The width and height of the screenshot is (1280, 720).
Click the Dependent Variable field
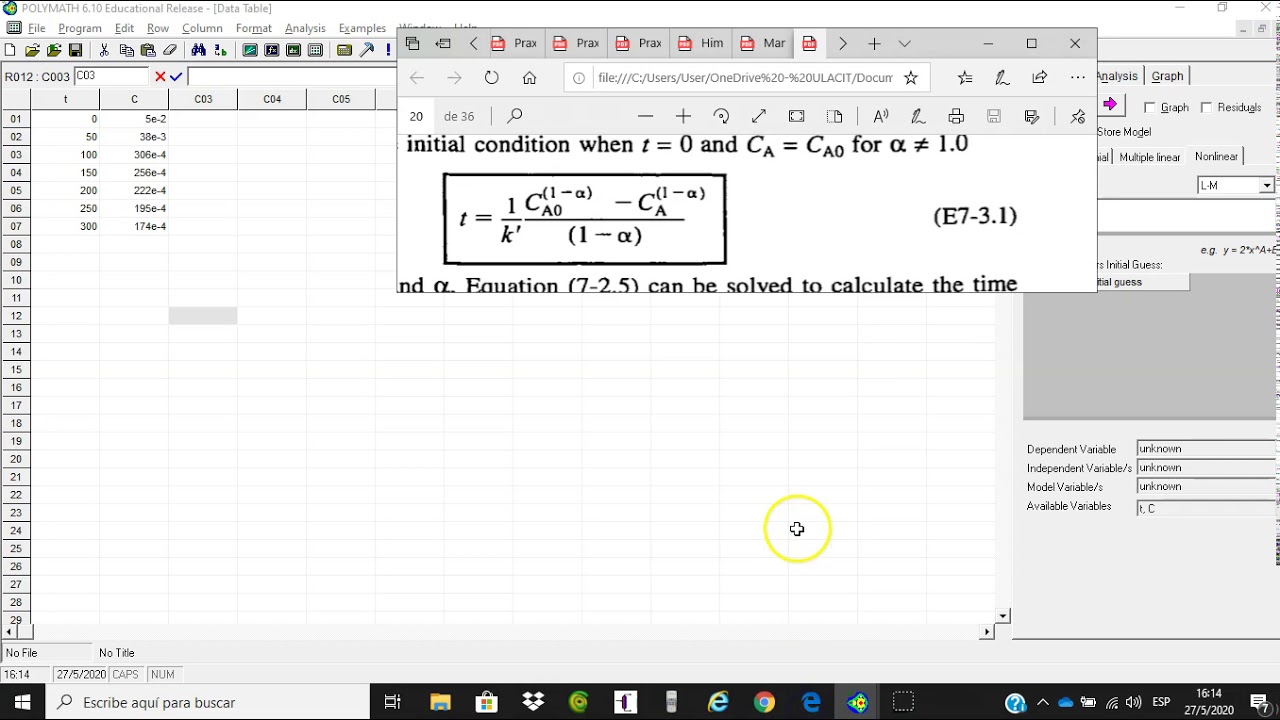tap(1206, 449)
